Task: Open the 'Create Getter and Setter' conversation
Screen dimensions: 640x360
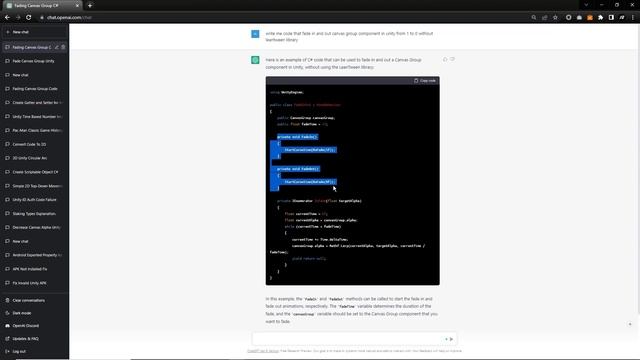Action: [34, 102]
